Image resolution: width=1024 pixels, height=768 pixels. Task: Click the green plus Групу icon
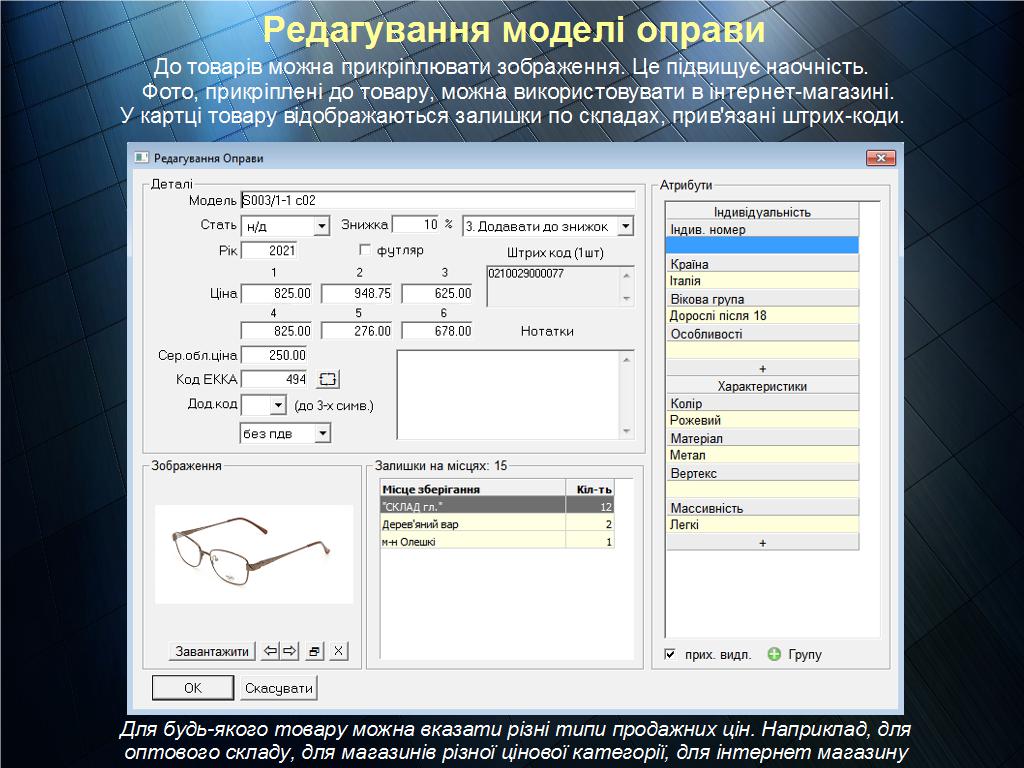(x=774, y=654)
